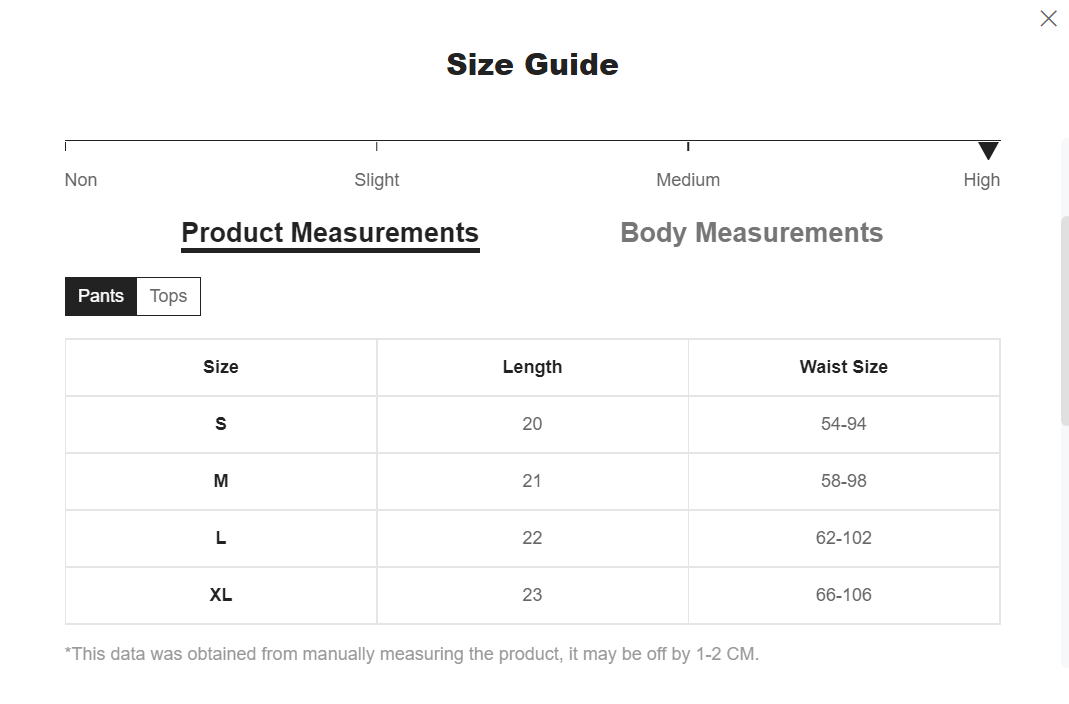Select the L size row label
The width and height of the screenshot is (1069, 704).
(x=221, y=538)
